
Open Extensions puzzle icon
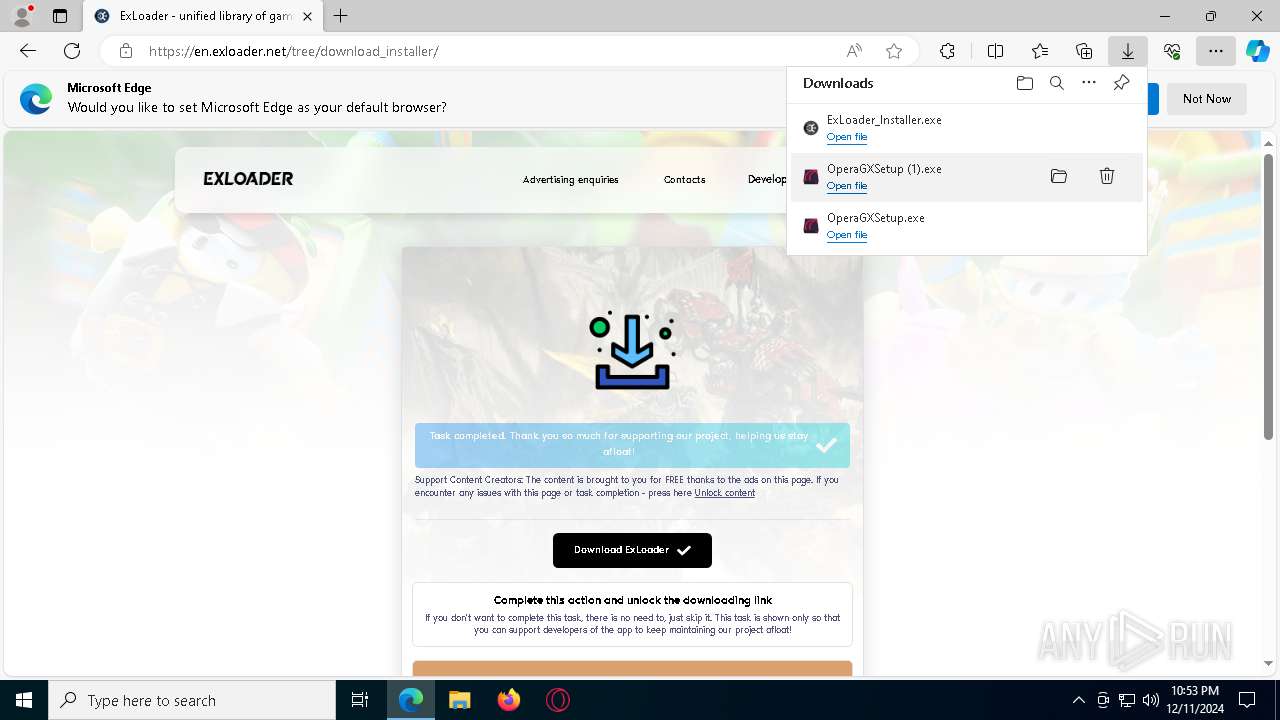point(947,51)
